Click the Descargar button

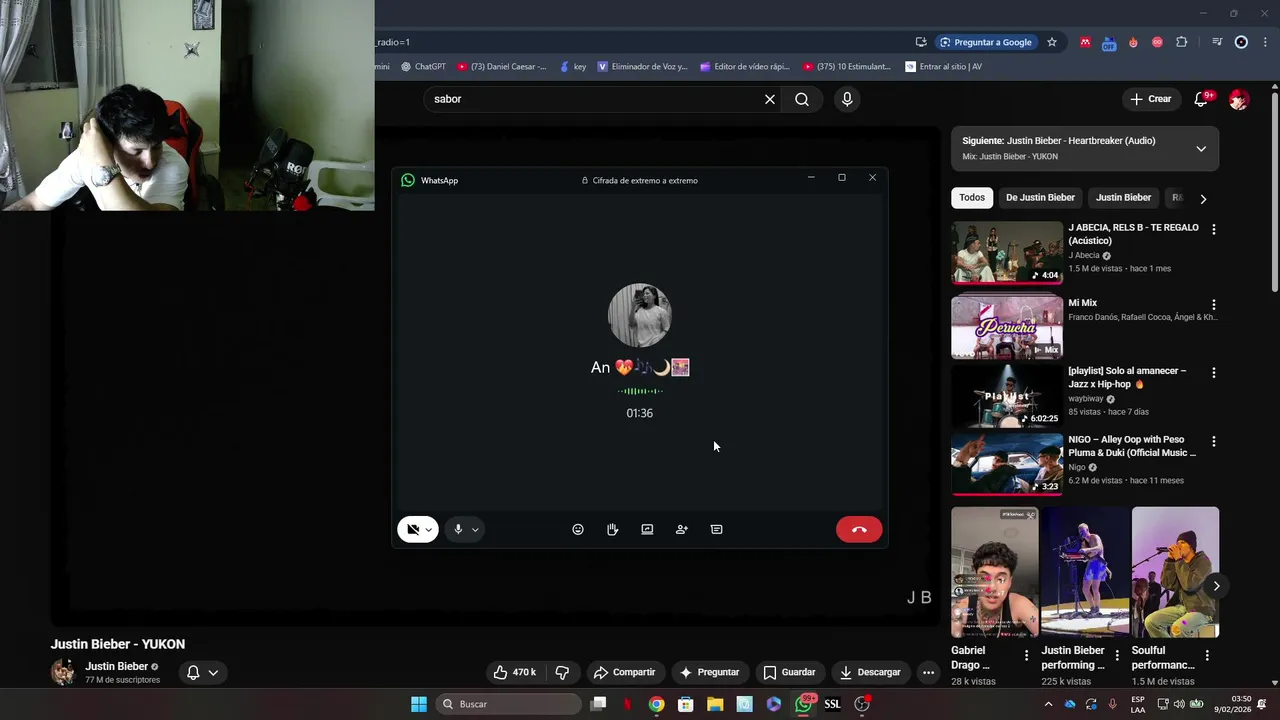point(870,672)
